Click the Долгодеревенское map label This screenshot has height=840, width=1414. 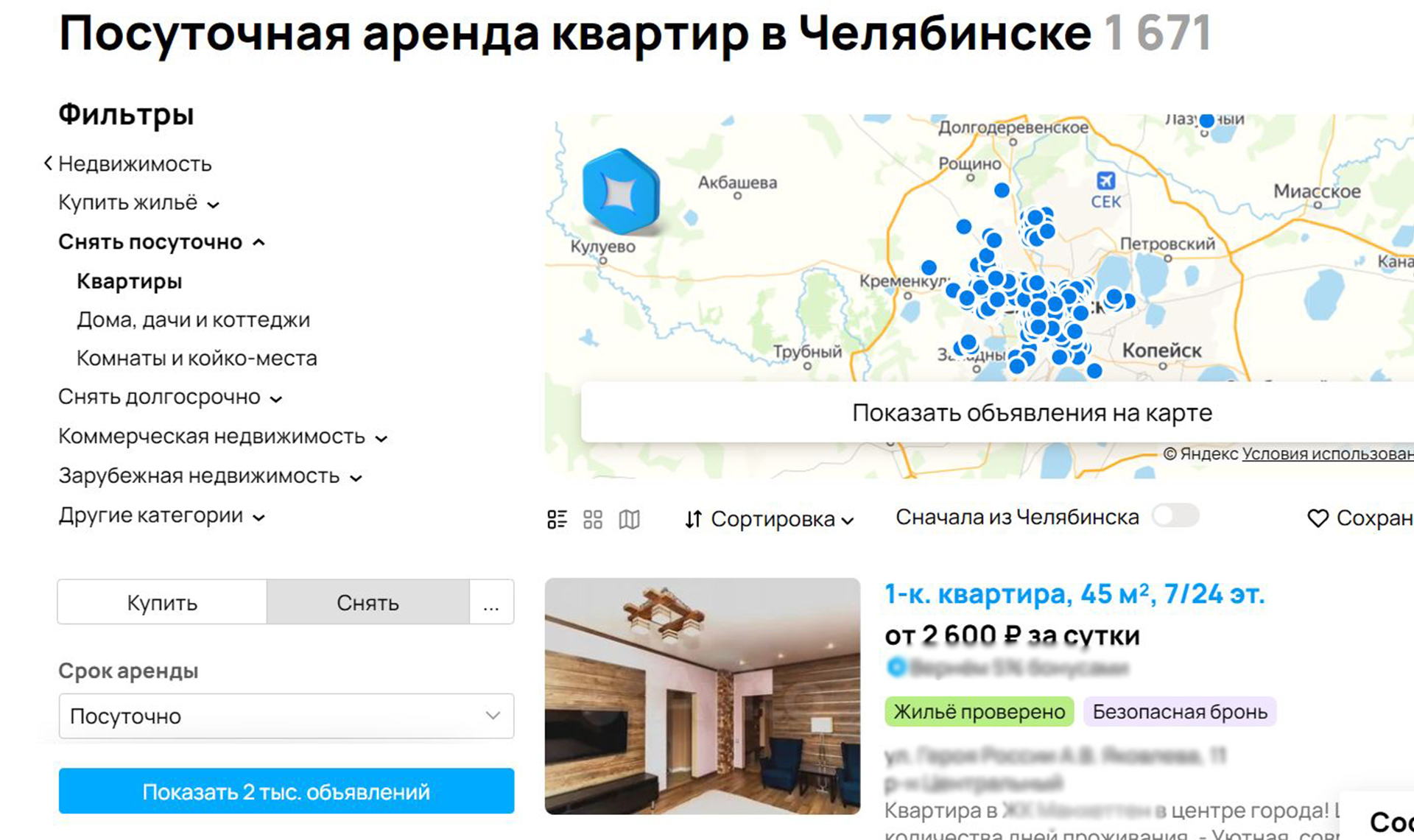coord(1013,127)
